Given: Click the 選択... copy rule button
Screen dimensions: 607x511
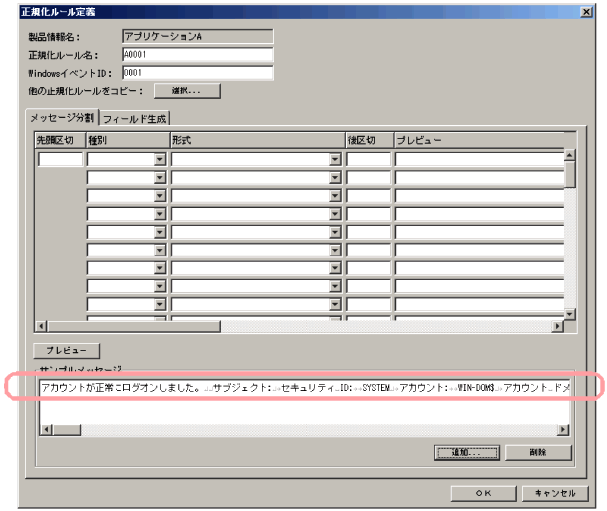Looking at the screenshot, I should coord(187,91).
